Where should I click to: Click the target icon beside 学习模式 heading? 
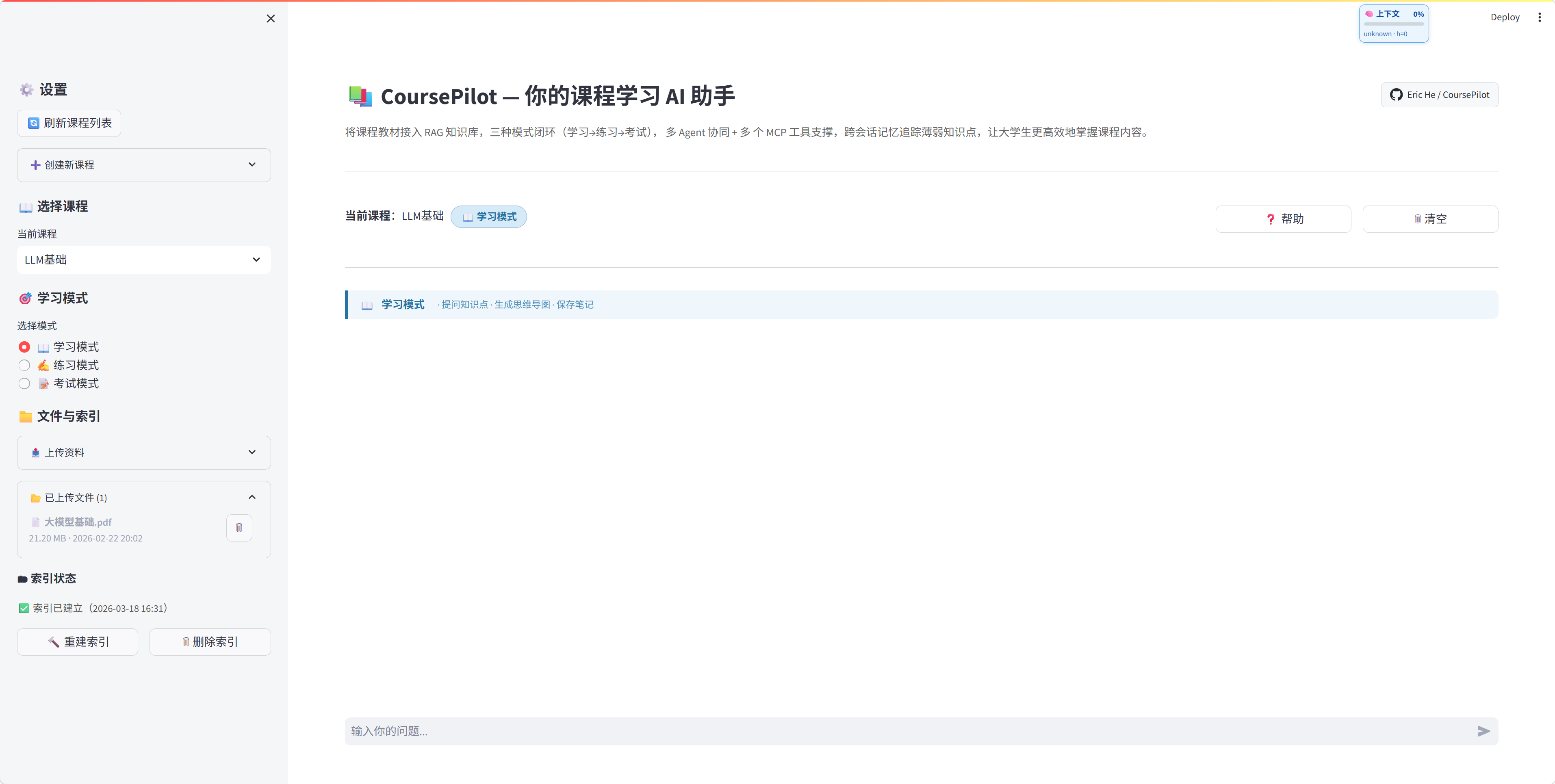pos(25,298)
